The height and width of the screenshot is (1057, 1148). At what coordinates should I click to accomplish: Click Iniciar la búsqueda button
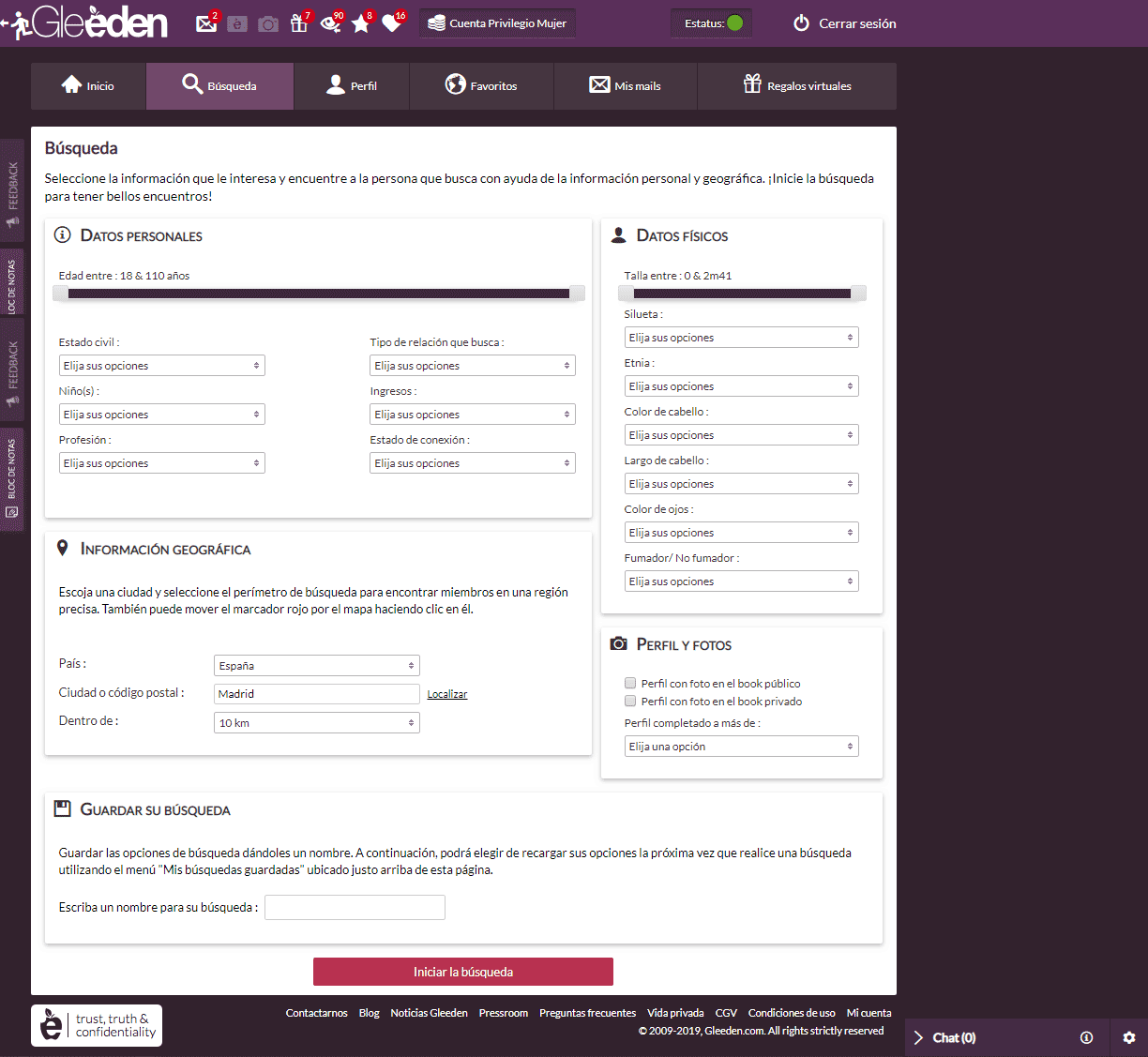click(463, 972)
